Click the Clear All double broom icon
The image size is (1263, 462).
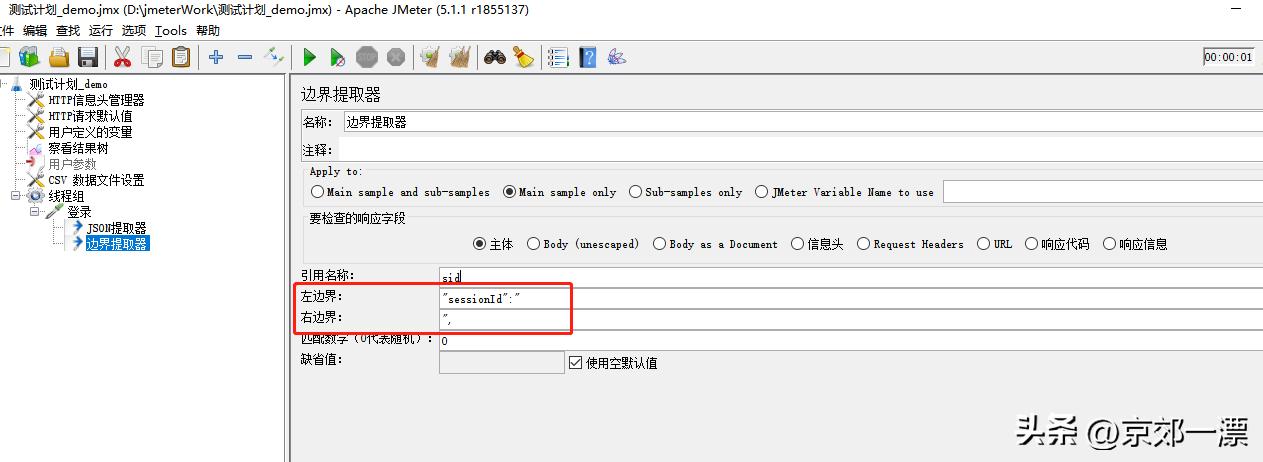[x=460, y=57]
